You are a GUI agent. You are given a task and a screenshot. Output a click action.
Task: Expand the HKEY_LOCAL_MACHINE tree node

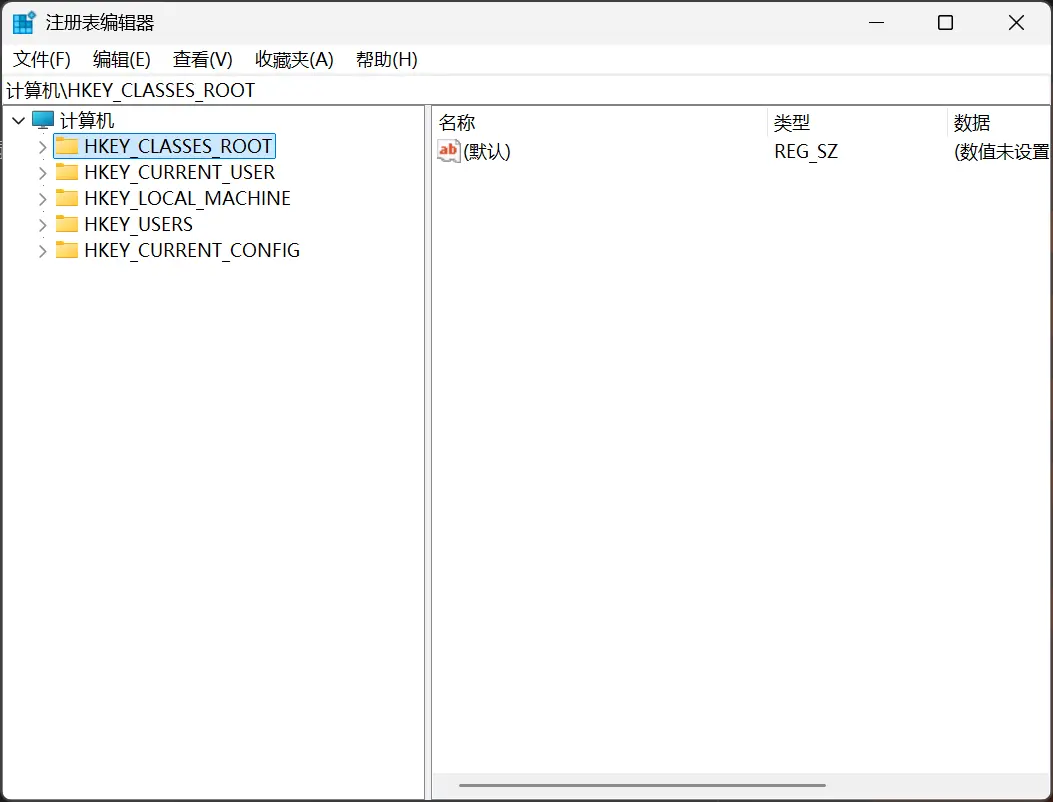pos(42,197)
